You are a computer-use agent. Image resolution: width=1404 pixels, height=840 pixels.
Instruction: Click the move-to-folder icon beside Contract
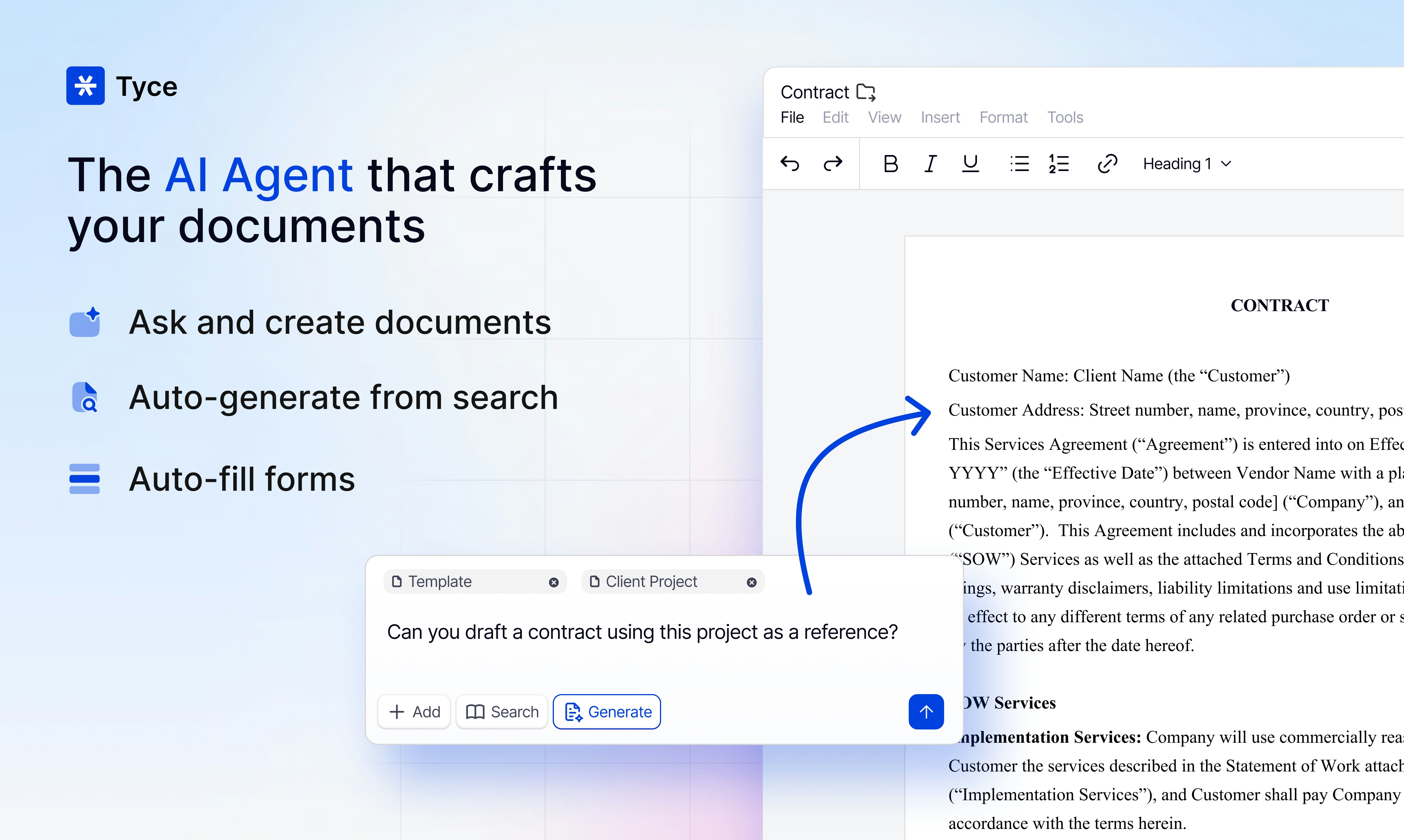coord(866,92)
